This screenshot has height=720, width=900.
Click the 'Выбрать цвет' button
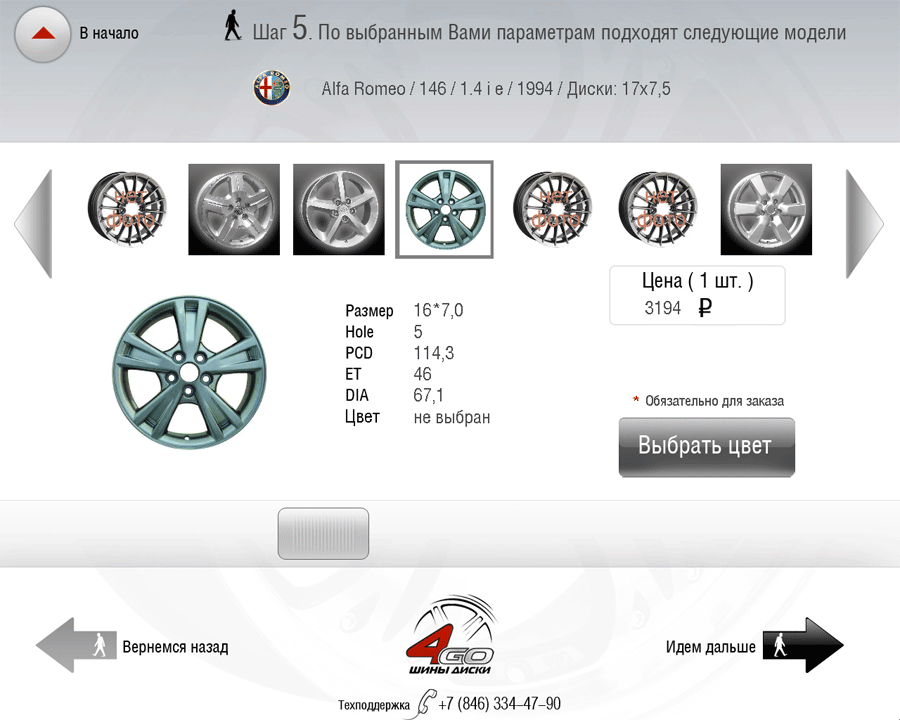[707, 447]
